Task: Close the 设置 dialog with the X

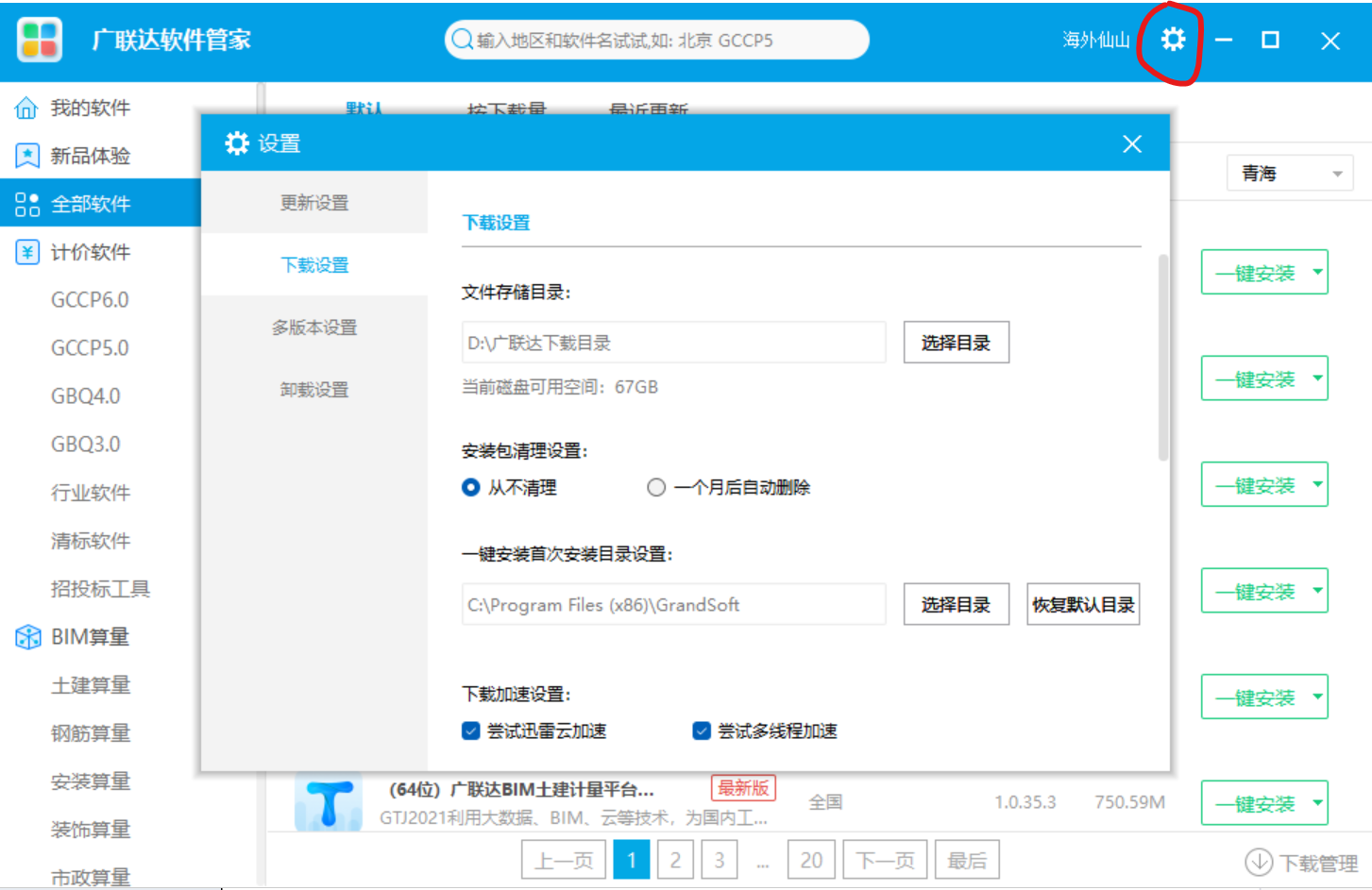Action: [1132, 143]
